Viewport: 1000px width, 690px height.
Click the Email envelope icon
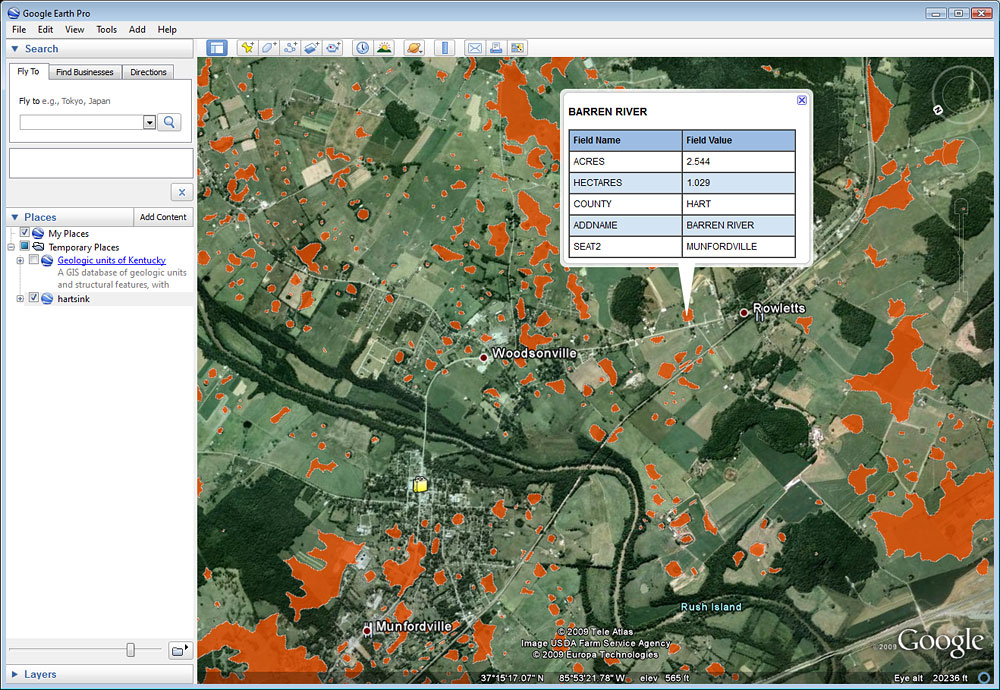click(474, 48)
